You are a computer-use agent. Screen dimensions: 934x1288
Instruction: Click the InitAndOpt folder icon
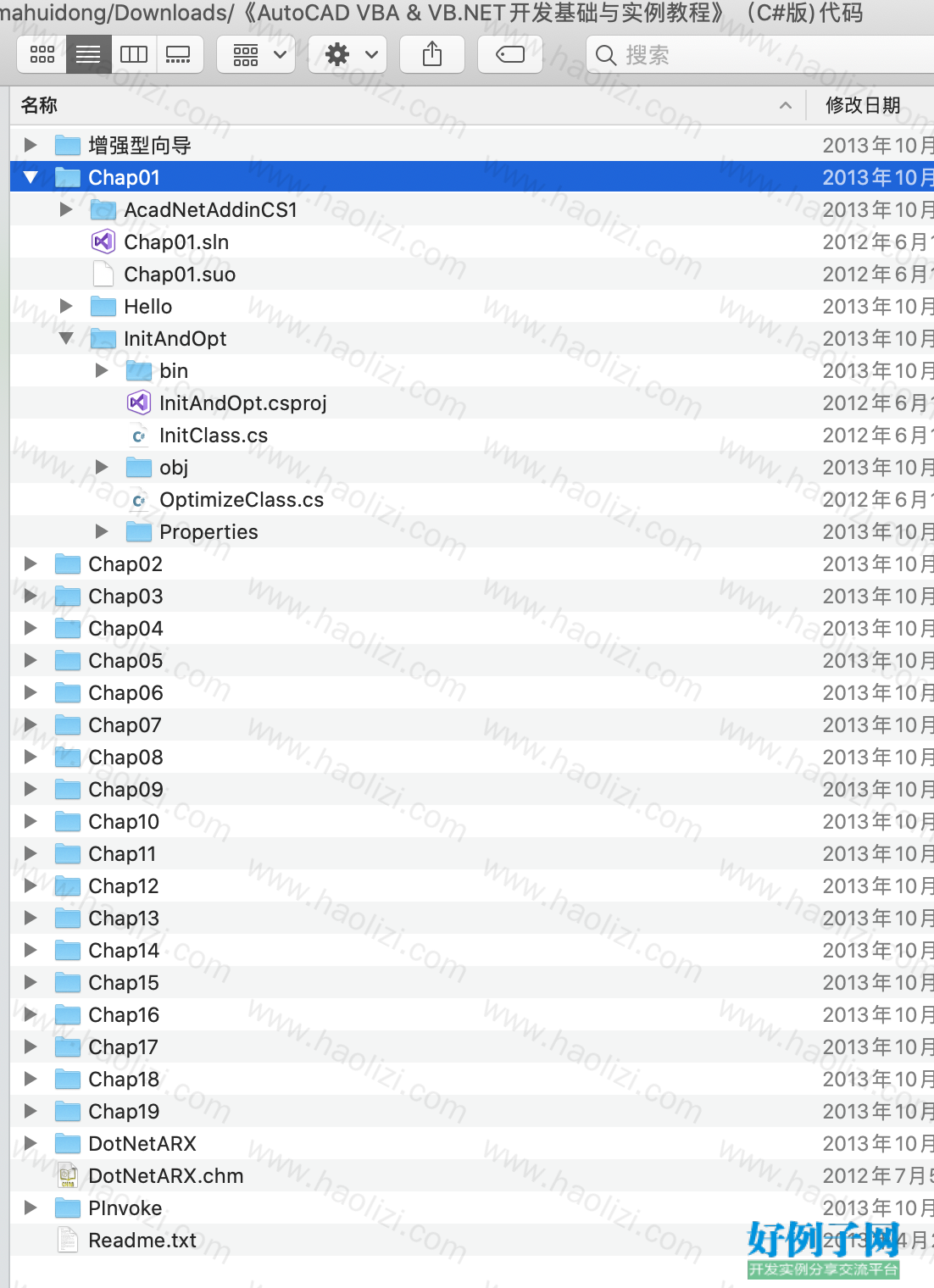(103, 338)
